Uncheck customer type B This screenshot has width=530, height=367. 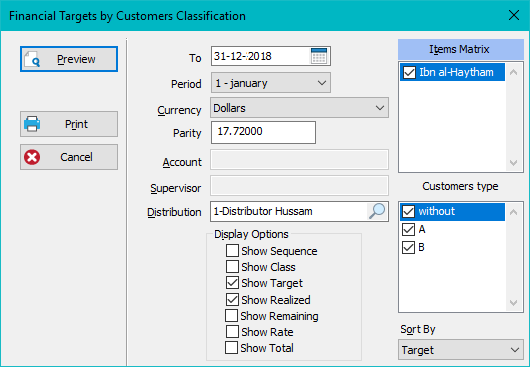click(x=409, y=247)
